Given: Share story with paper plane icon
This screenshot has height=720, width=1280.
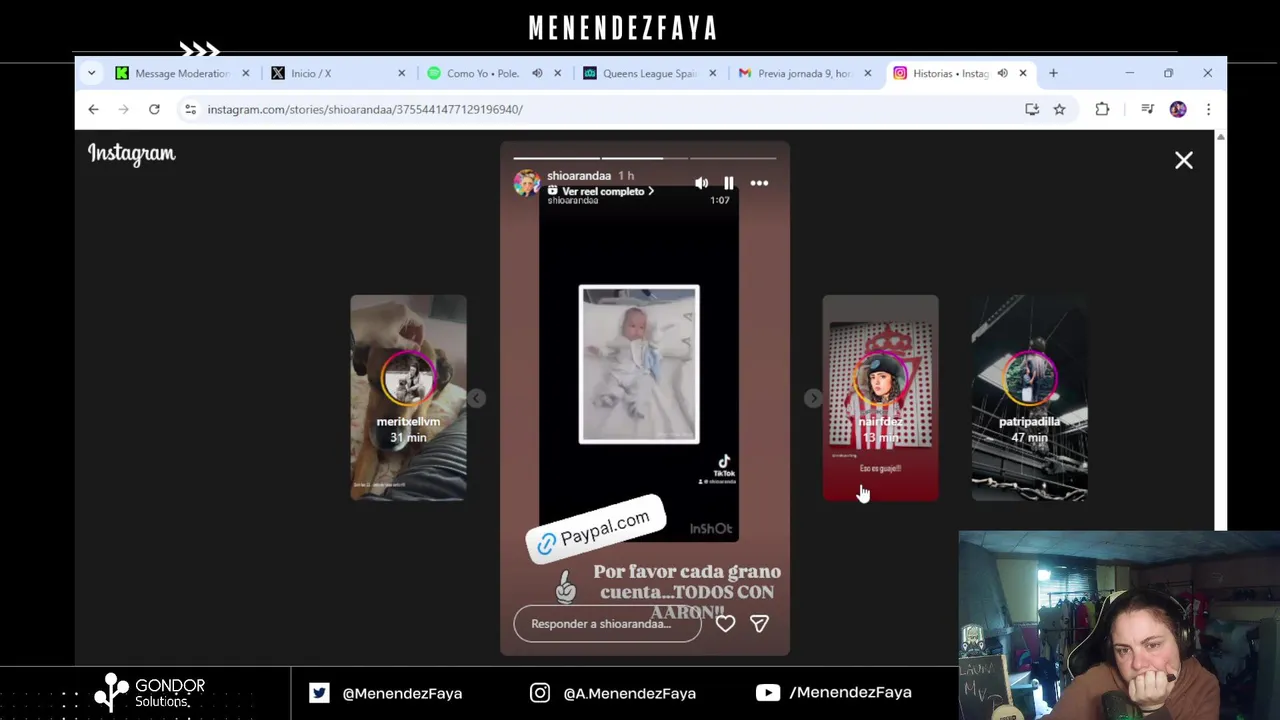Looking at the screenshot, I should coord(759,623).
